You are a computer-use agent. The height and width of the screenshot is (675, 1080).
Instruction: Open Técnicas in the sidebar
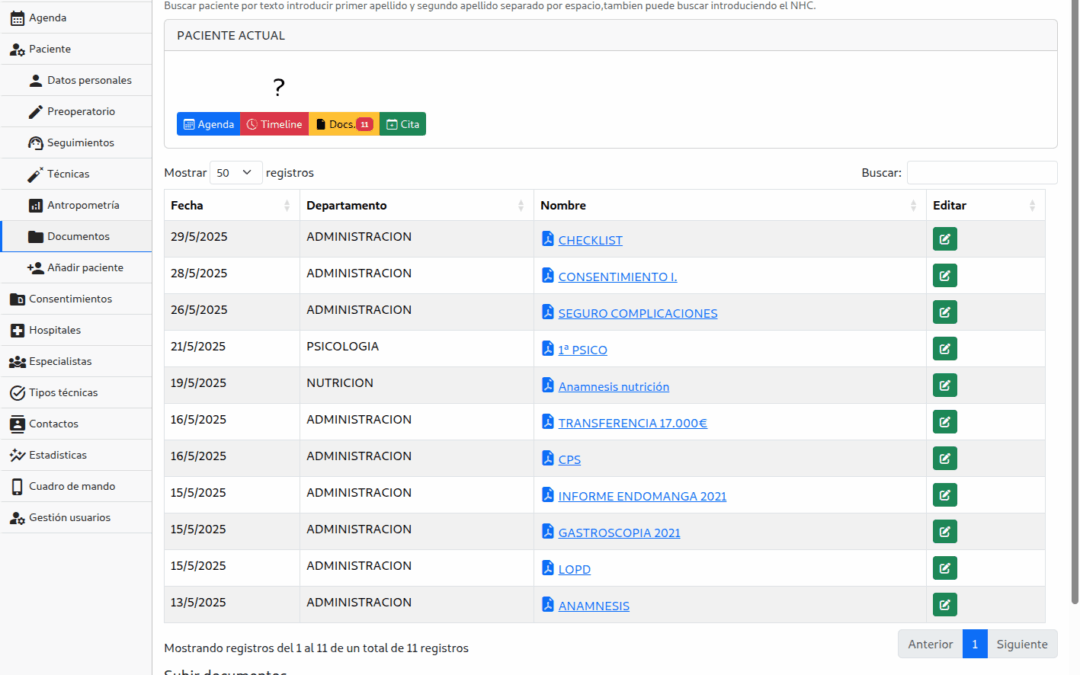tap(76, 174)
